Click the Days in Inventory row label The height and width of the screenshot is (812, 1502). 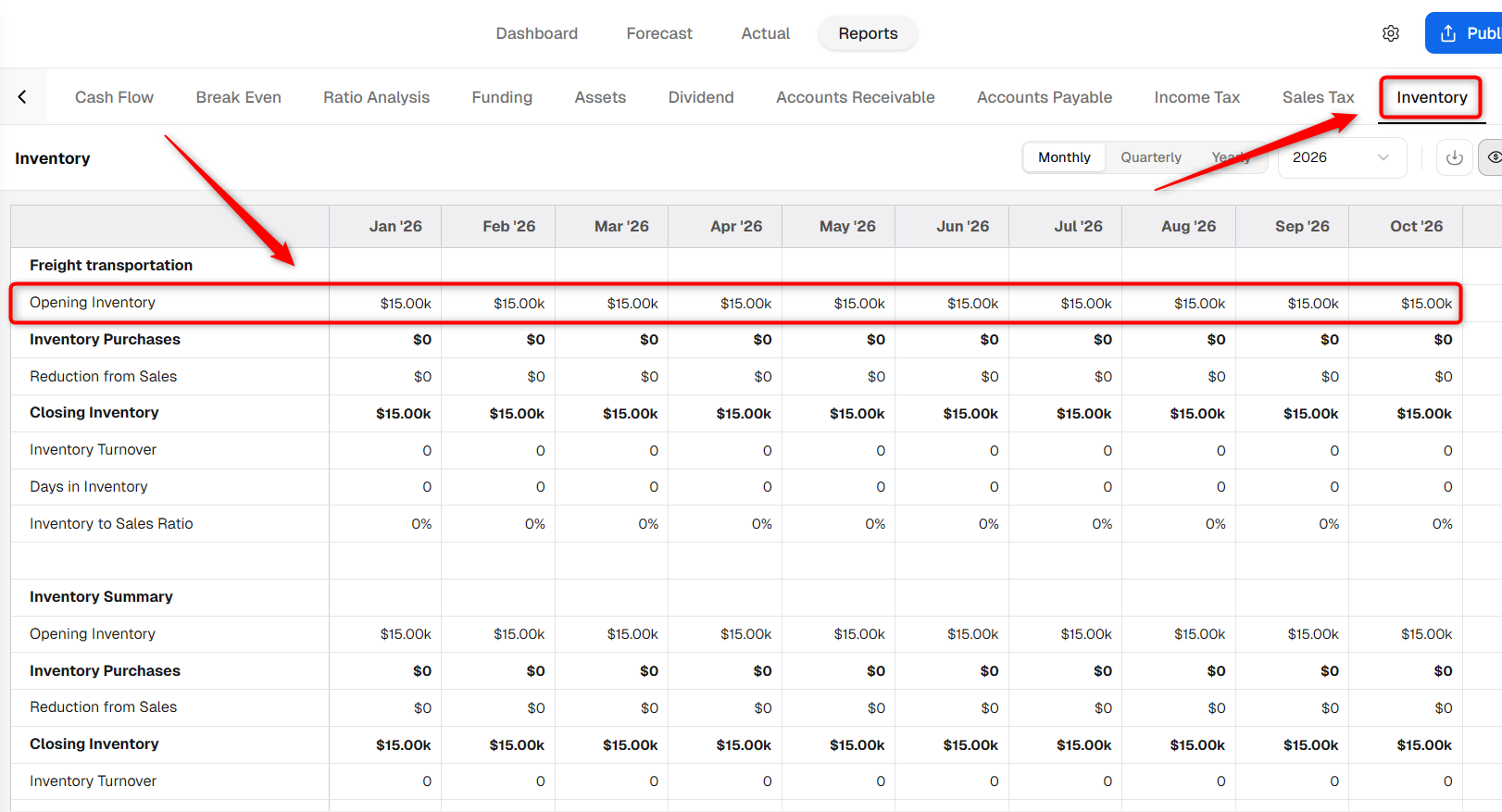click(x=88, y=486)
